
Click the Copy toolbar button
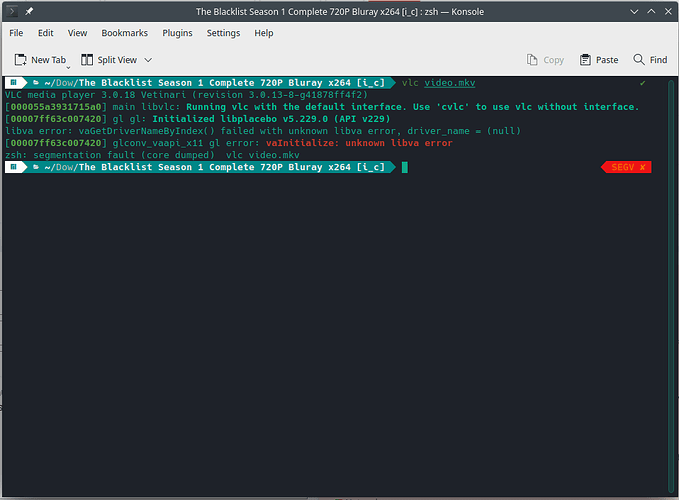coord(545,60)
